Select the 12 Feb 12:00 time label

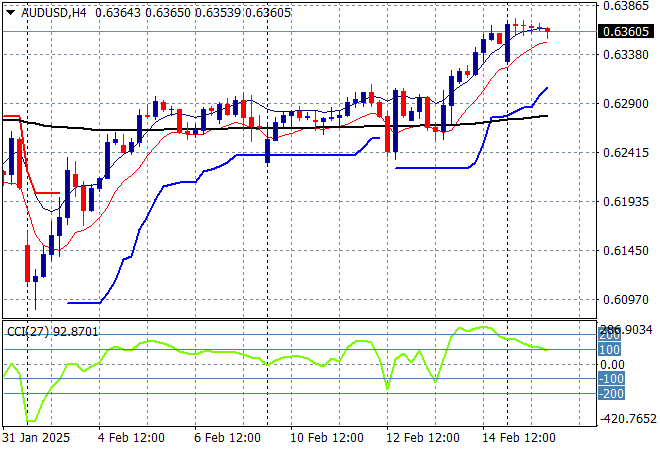click(x=423, y=438)
